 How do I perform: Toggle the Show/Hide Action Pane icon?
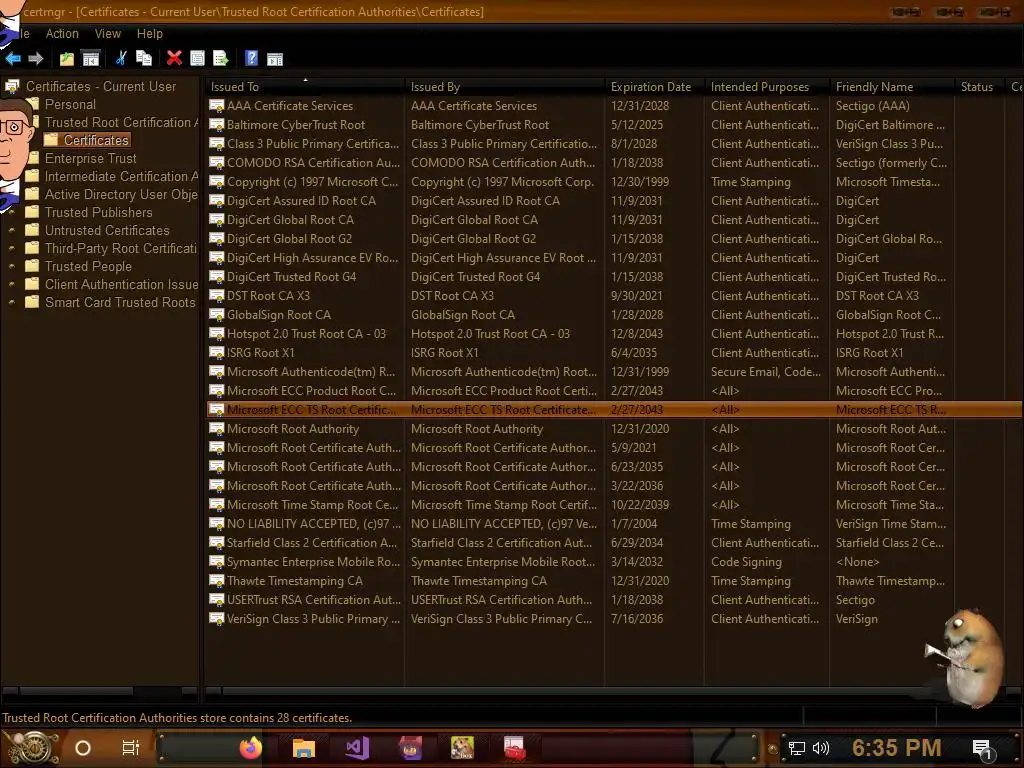275,59
